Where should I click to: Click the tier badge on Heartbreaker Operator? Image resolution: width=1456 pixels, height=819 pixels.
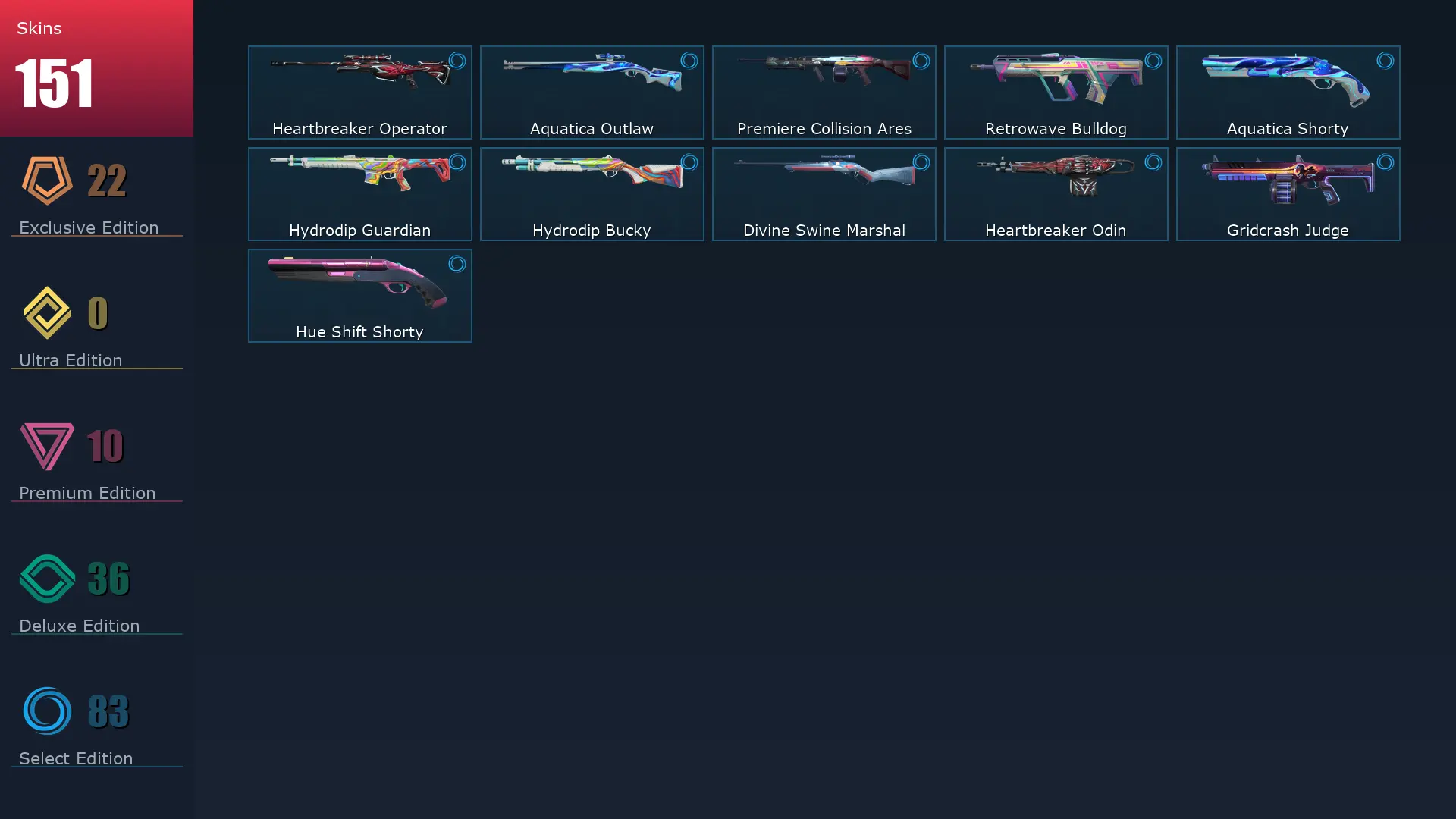tap(457, 61)
